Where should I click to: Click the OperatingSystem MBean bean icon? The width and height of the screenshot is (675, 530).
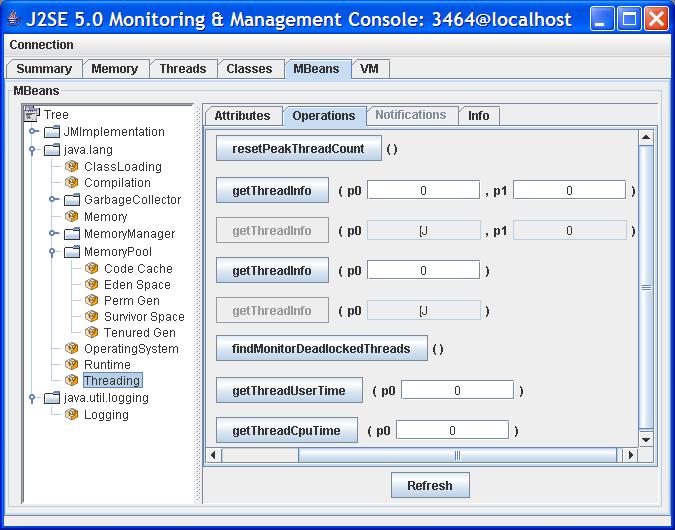coord(72,349)
